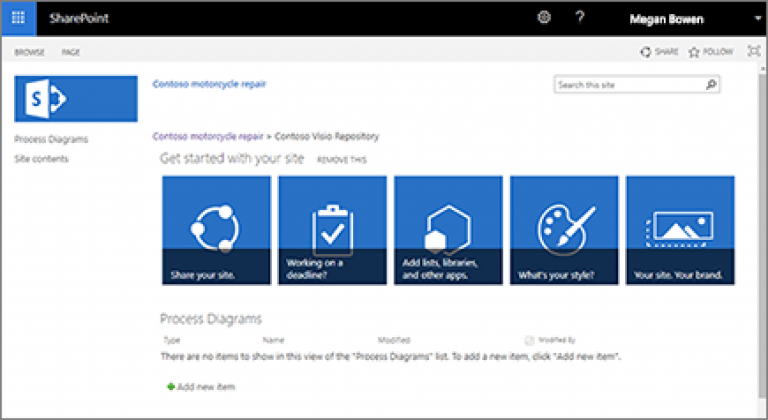Viewport: 768px width, 420px height.
Task: Open Site contents in left navigation
Action: coord(41,159)
